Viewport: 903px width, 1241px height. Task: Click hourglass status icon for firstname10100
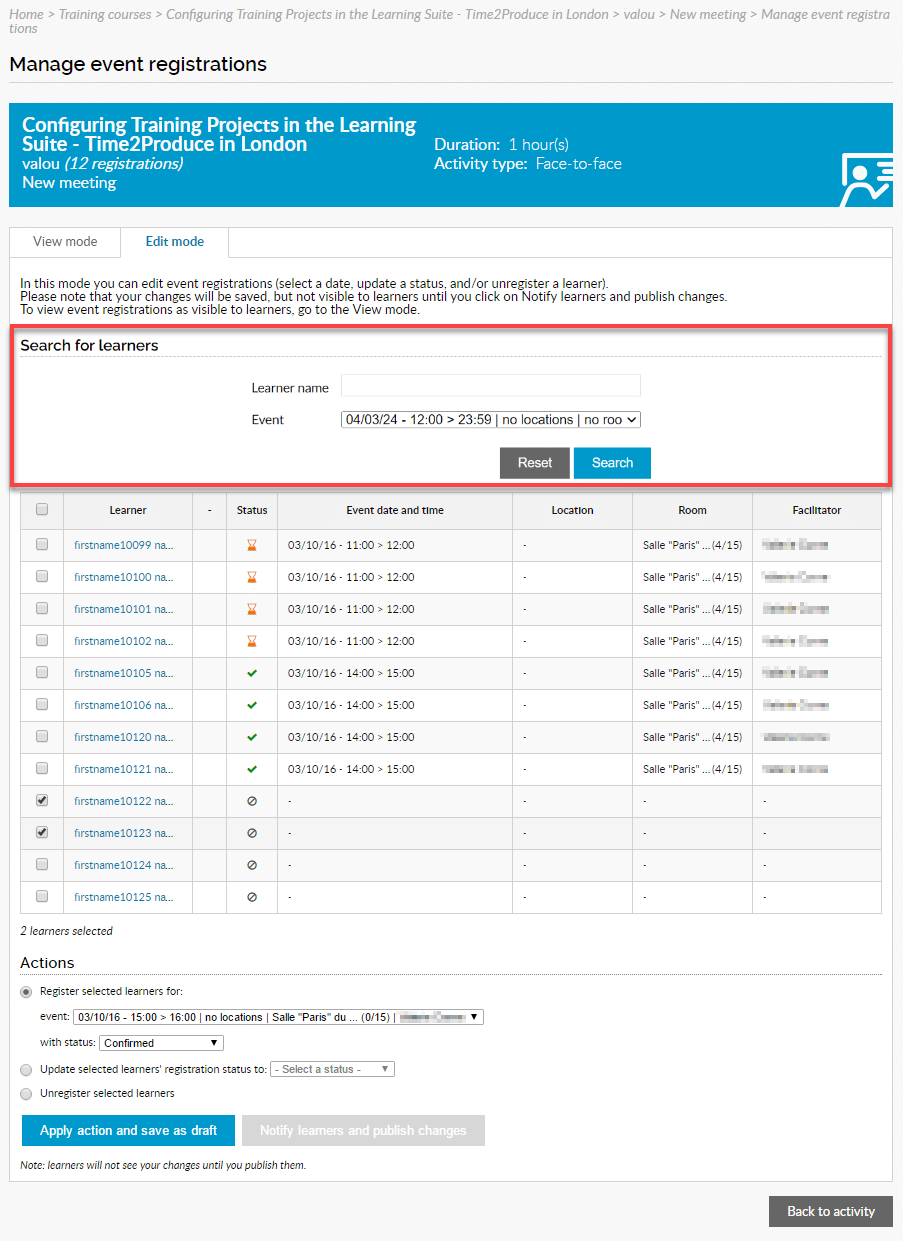[252, 577]
